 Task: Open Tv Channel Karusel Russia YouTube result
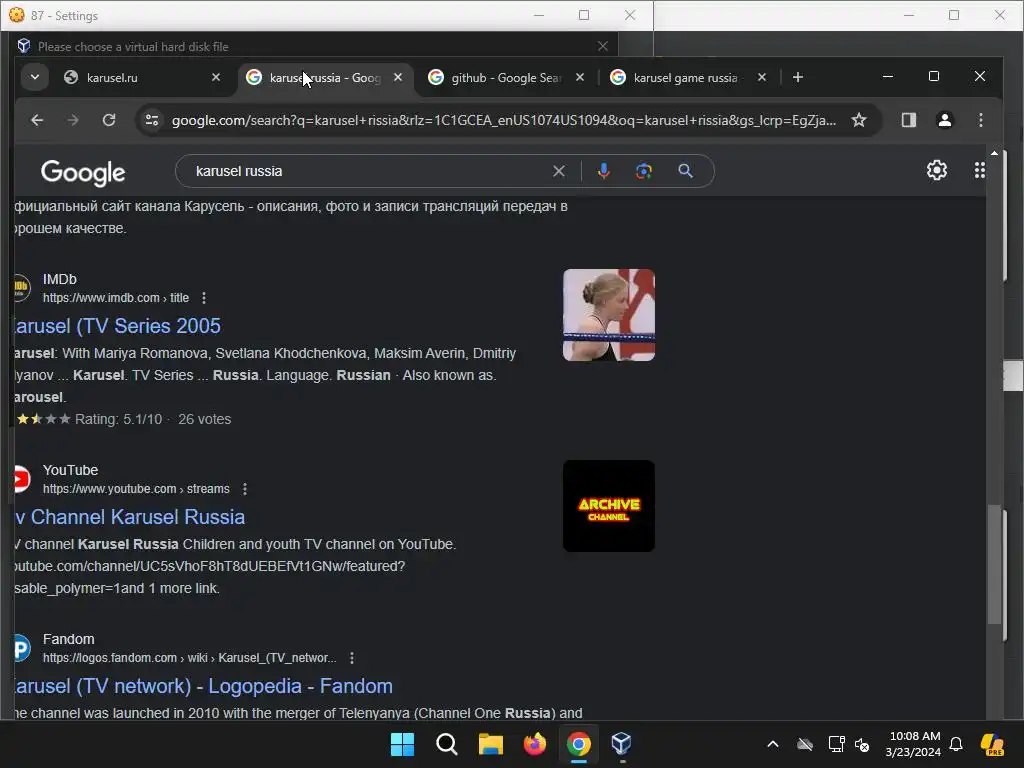click(130, 517)
